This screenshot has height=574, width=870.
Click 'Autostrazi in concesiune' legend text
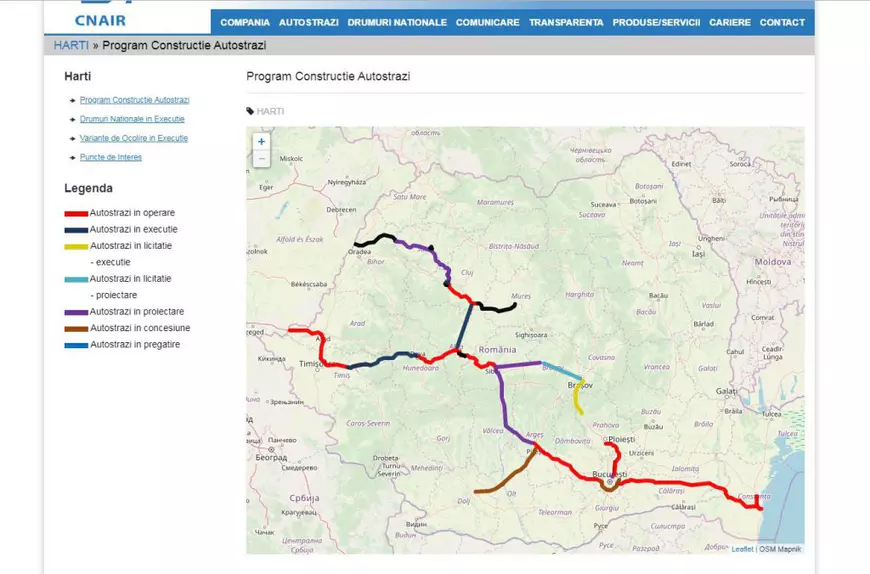click(140, 328)
